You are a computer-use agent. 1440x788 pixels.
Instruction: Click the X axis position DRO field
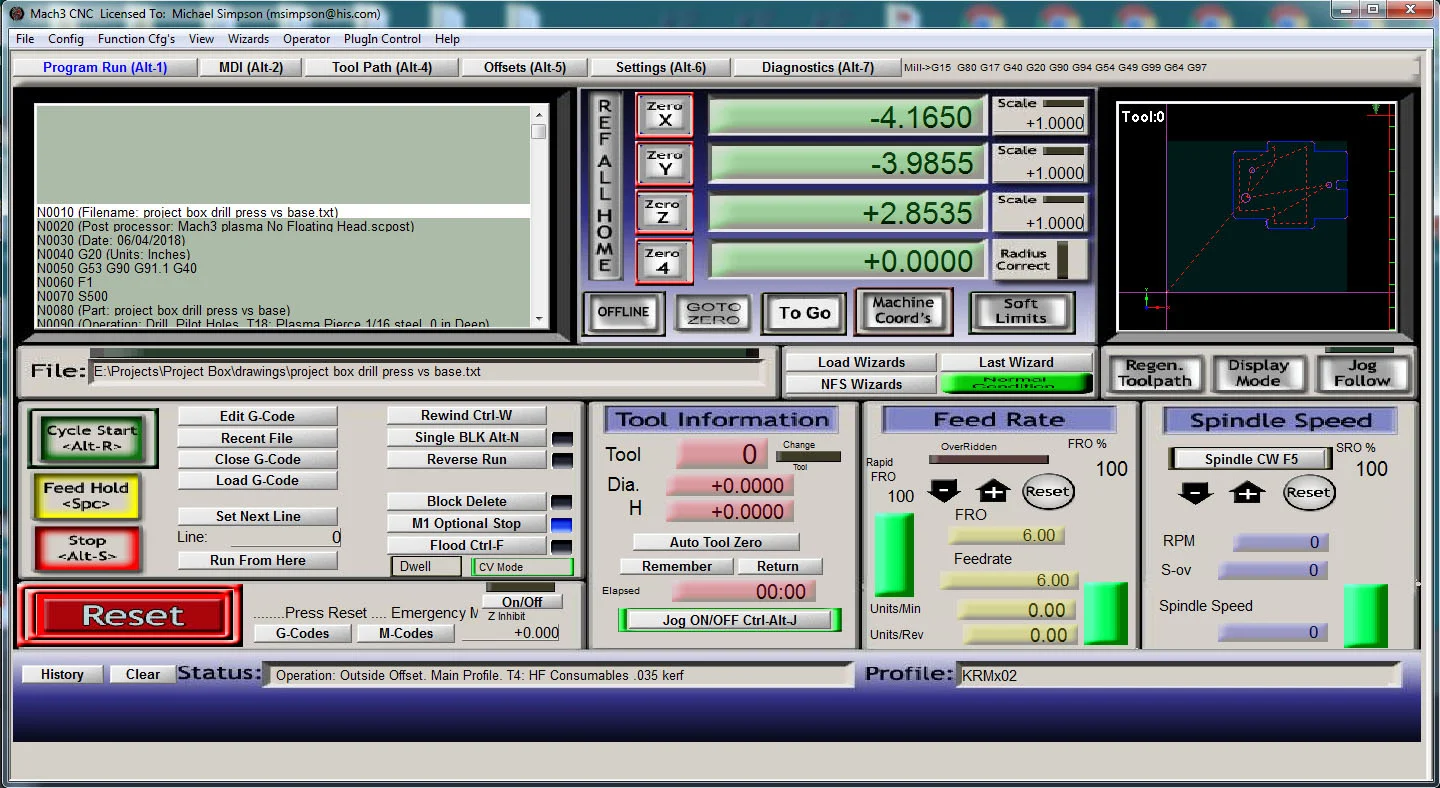pyautogui.click(x=847, y=117)
